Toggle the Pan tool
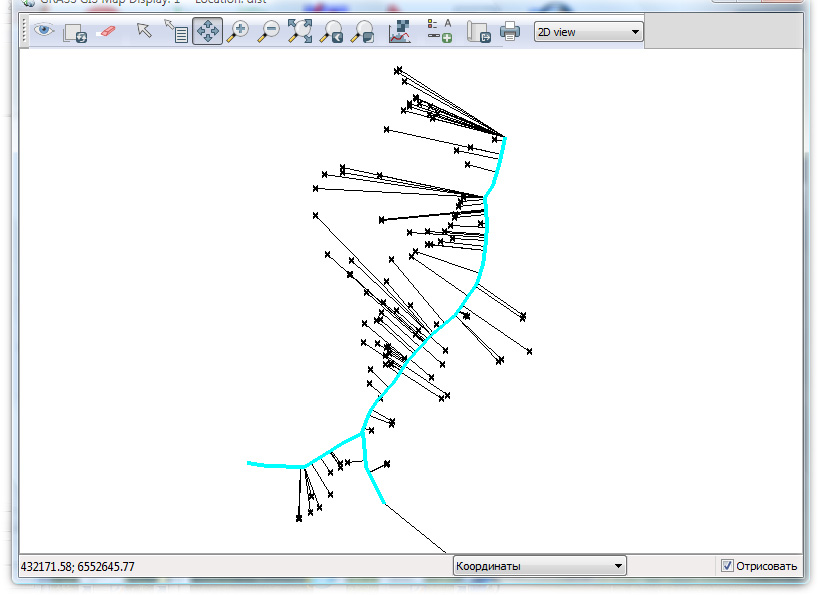Screen dimensions: 818x595 tap(208, 31)
